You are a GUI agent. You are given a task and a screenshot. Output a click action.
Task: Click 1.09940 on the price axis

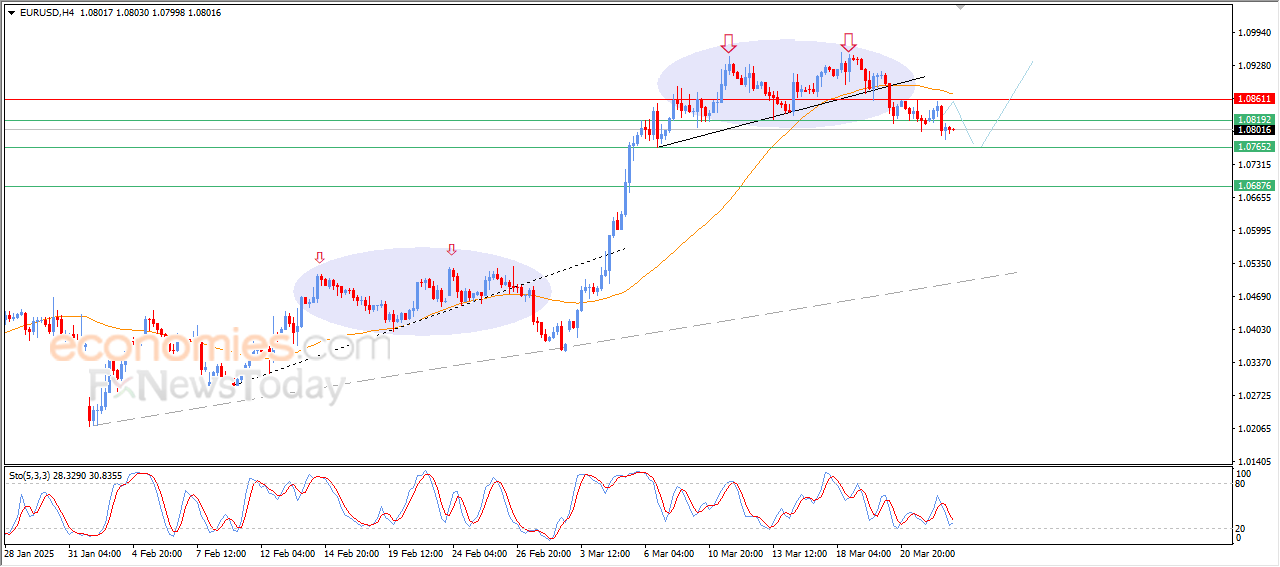(x=1254, y=33)
